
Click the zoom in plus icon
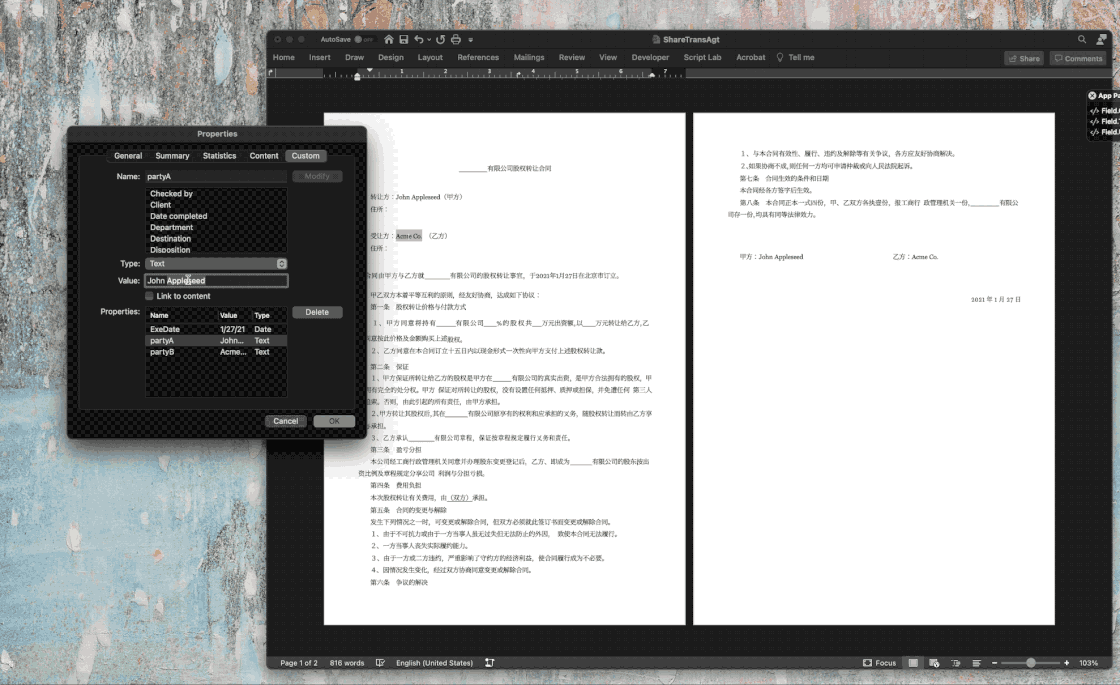point(1066,663)
